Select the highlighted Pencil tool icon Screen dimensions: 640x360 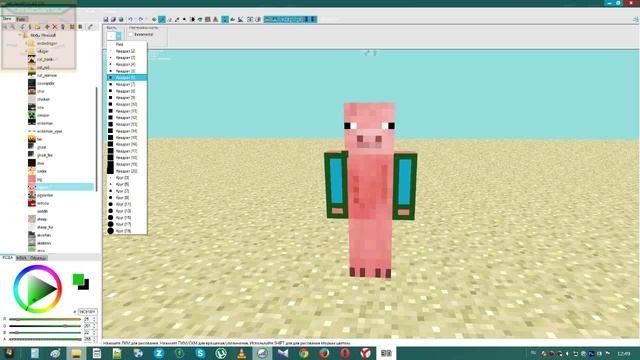pyautogui.click(x=162, y=19)
